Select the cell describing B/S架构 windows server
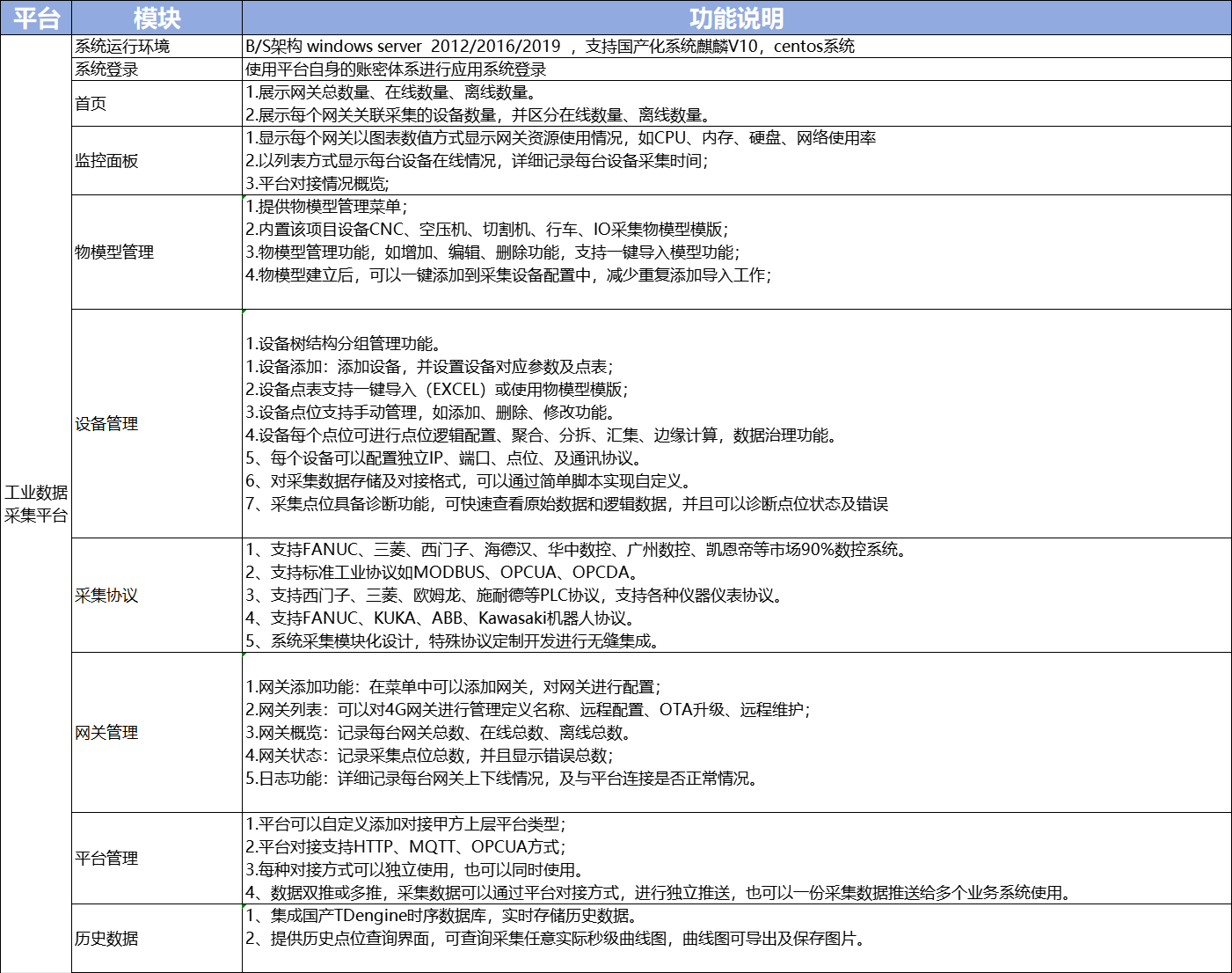Viewport: 1232px width, 973px height. tap(736, 47)
